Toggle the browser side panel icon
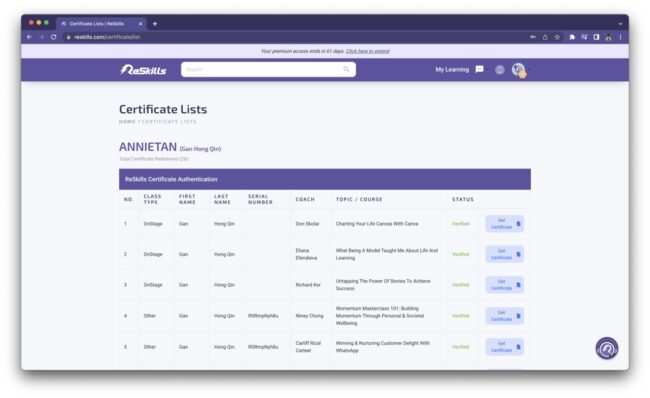The height and width of the screenshot is (398, 650). tap(596, 37)
